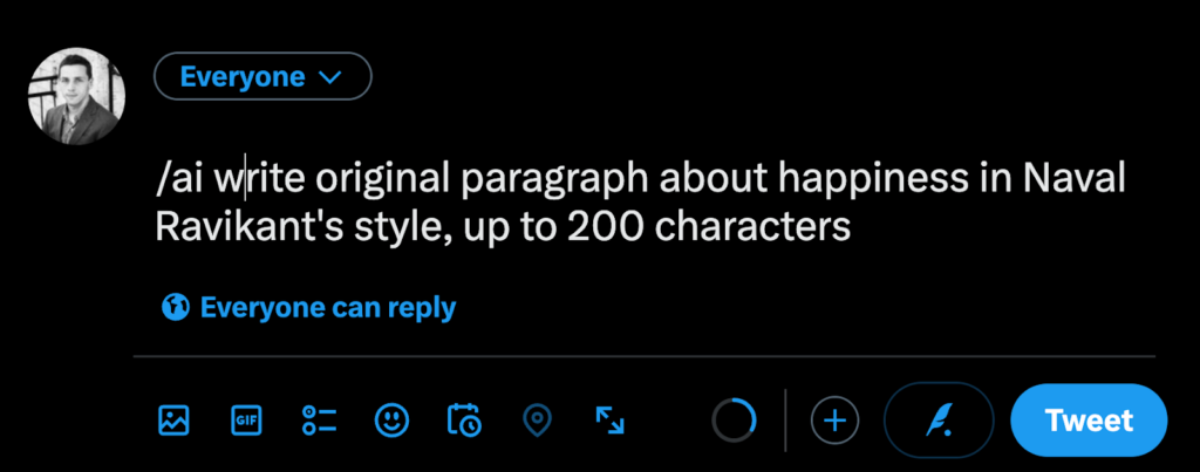Add a poll to the tweet
Screen dimensions: 1200x472
tap(318, 420)
